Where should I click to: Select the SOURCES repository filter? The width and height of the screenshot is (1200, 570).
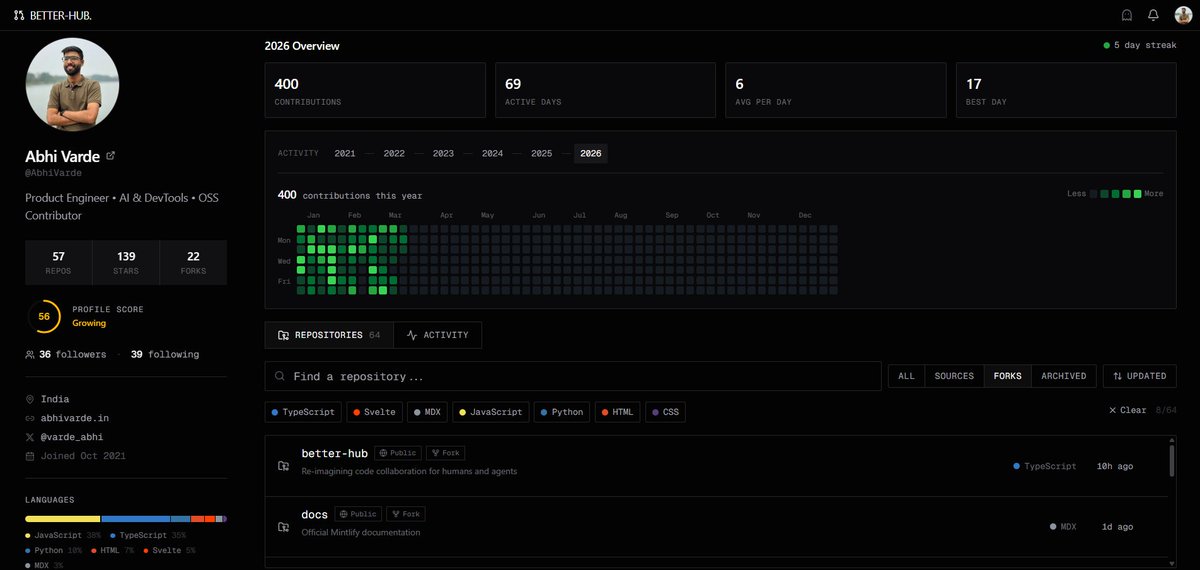(x=954, y=376)
